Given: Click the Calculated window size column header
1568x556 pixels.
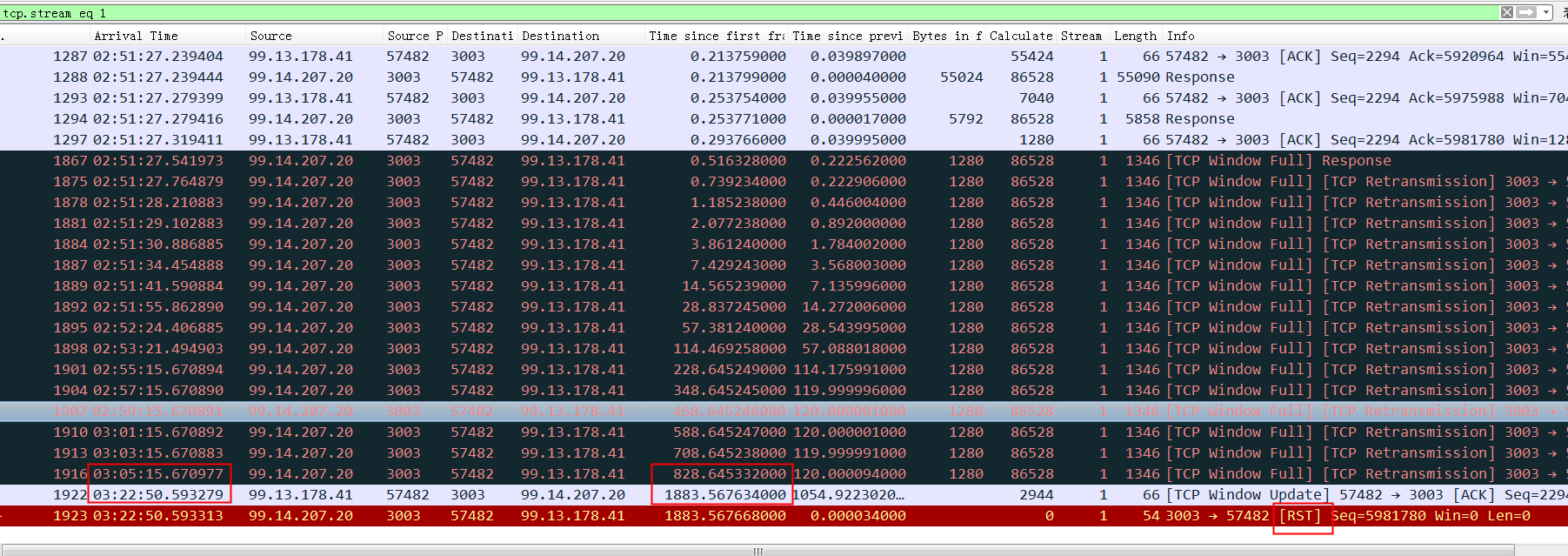Looking at the screenshot, I should pyautogui.click(x=1021, y=36).
